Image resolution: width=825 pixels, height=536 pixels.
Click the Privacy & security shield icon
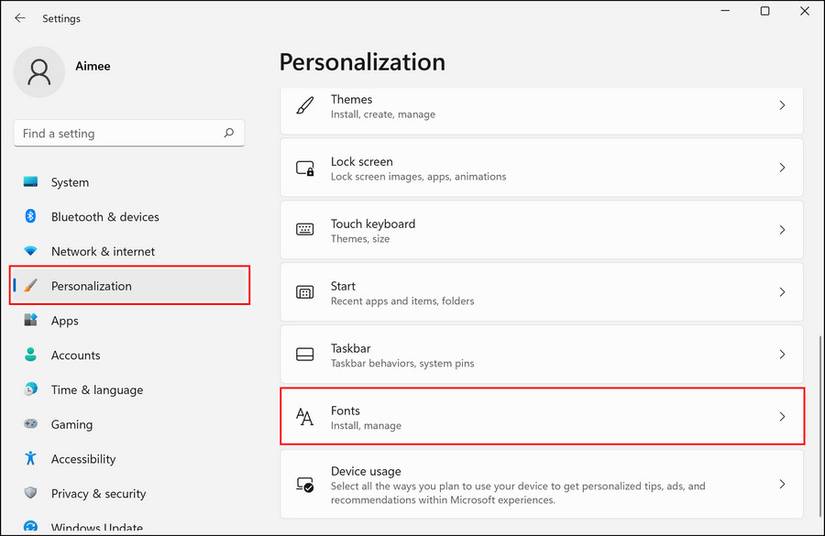[31, 493]
